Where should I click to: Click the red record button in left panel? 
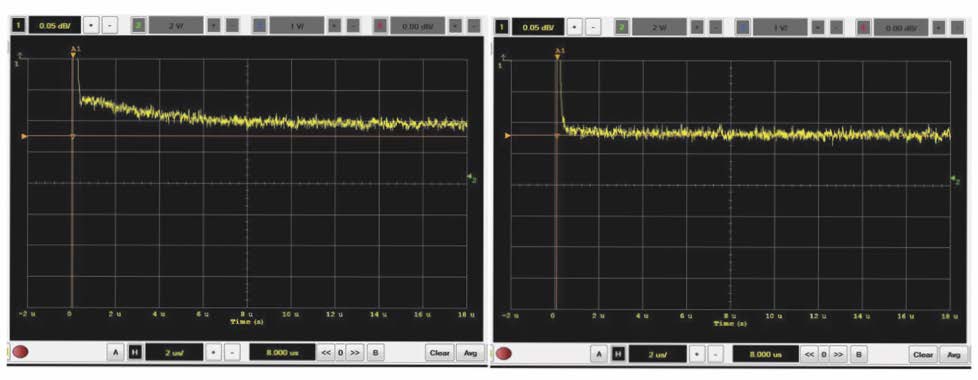click(x=21, y=352)
